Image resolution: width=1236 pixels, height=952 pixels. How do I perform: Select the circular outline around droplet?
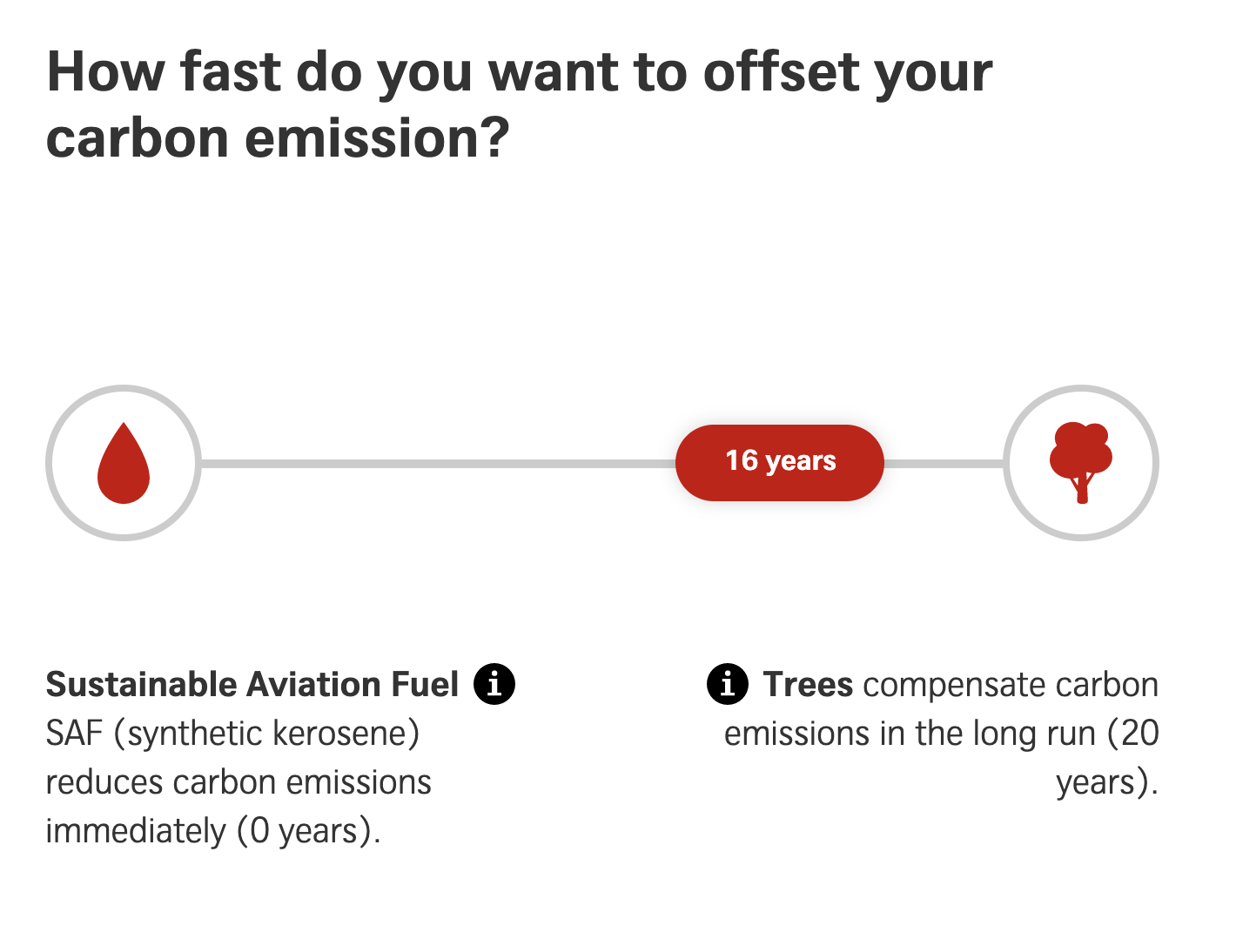click(x=124, y=463)
